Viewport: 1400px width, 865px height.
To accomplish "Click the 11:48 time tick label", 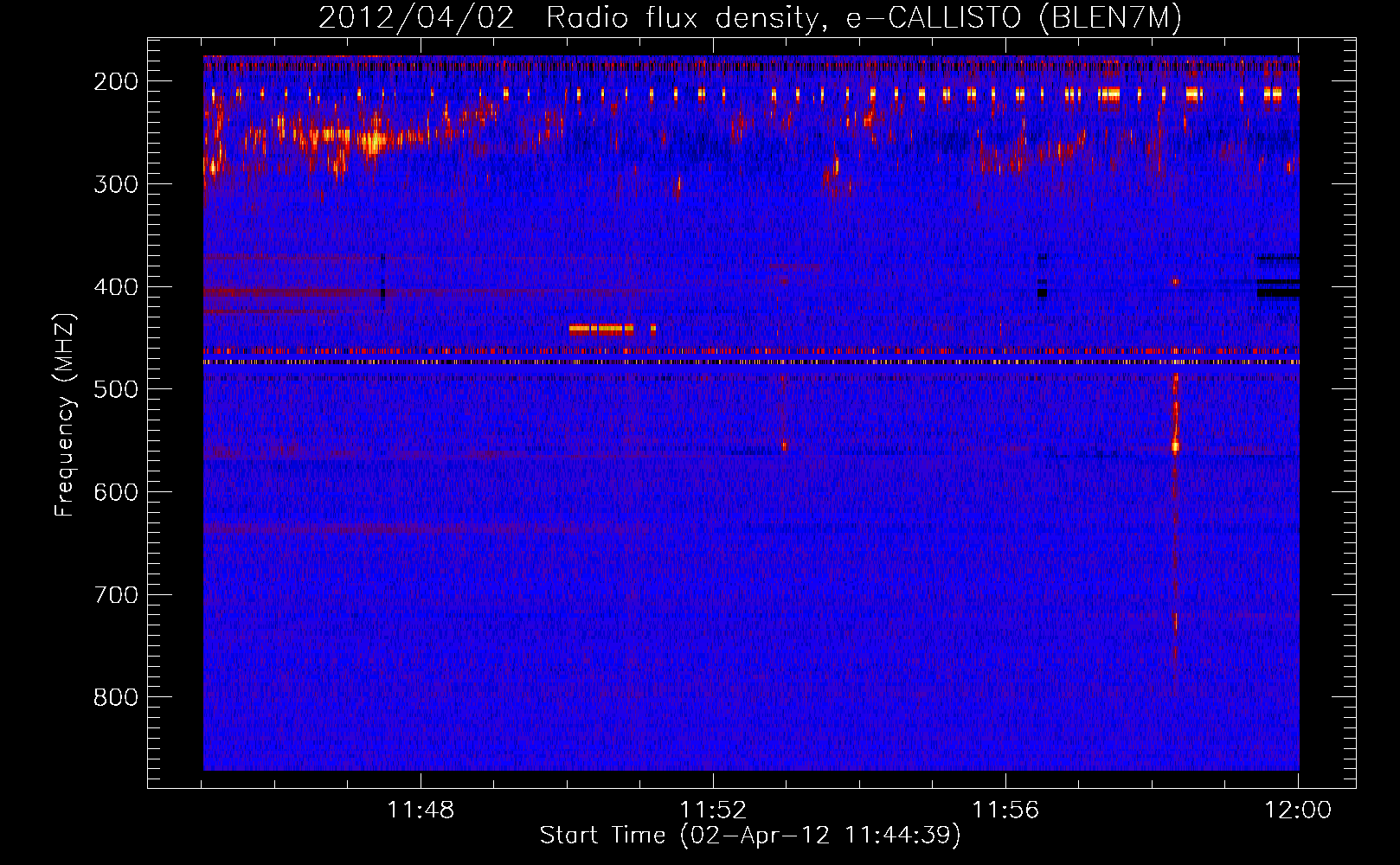I will click(421, 811).
